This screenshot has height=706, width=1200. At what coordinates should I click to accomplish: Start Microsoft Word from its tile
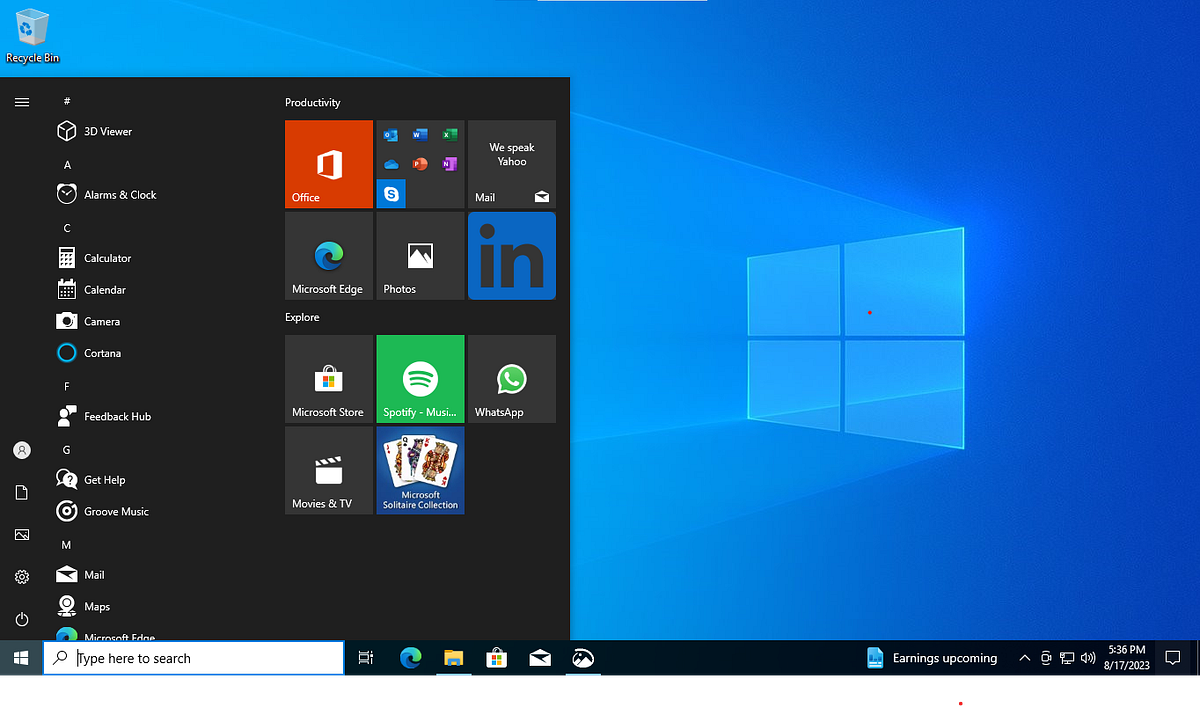(420, 135)
